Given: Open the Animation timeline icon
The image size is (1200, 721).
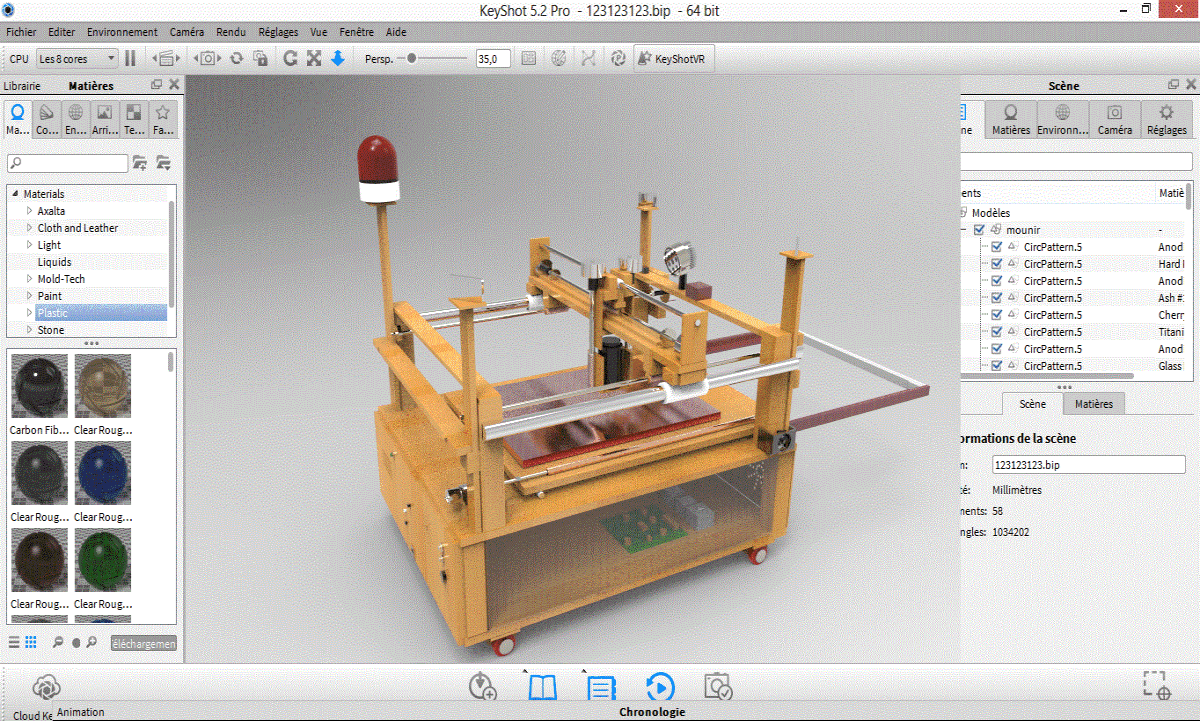Looking at the screenshot, I should click(659, 687).
